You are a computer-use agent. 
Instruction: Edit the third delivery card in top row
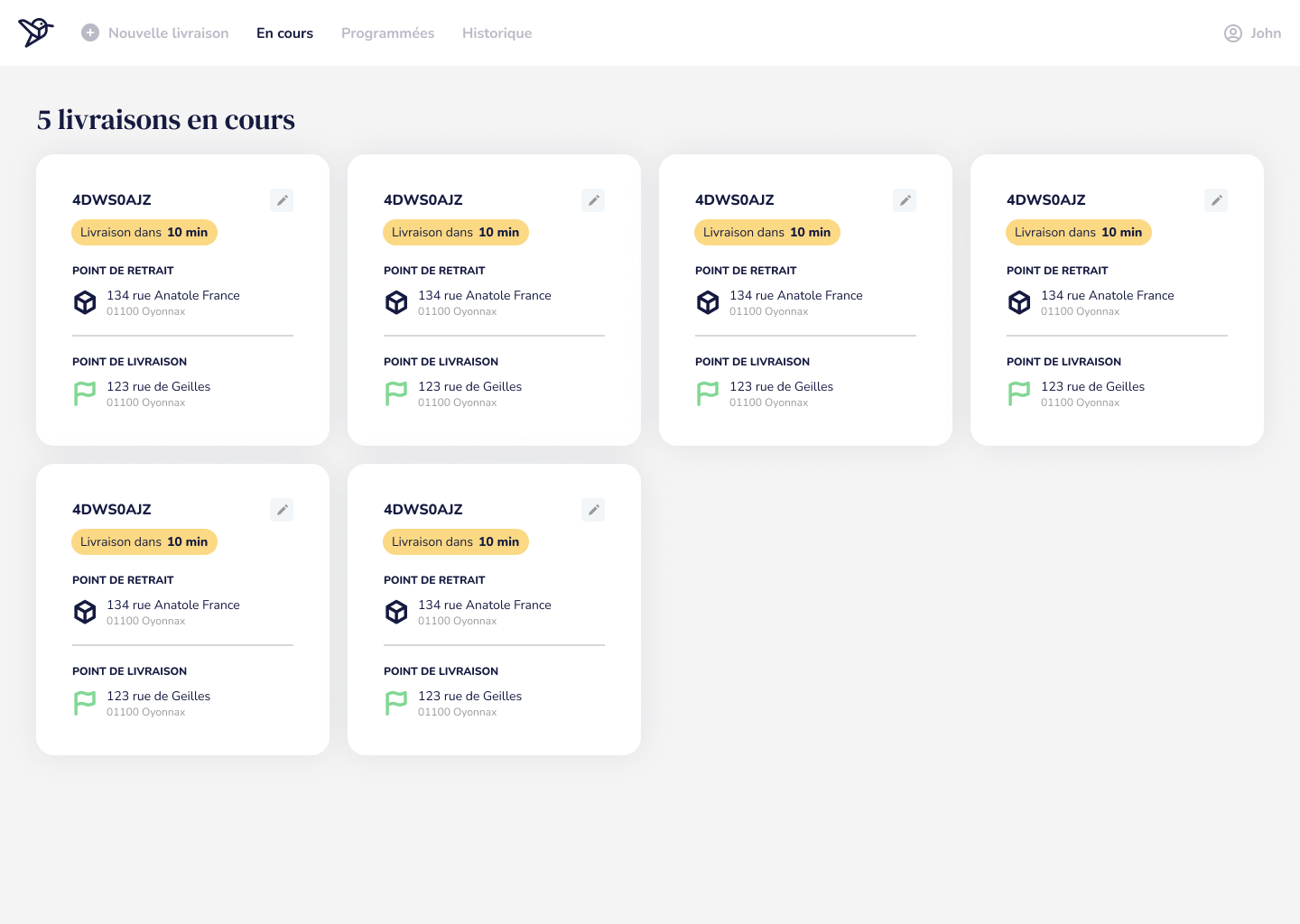905,200
